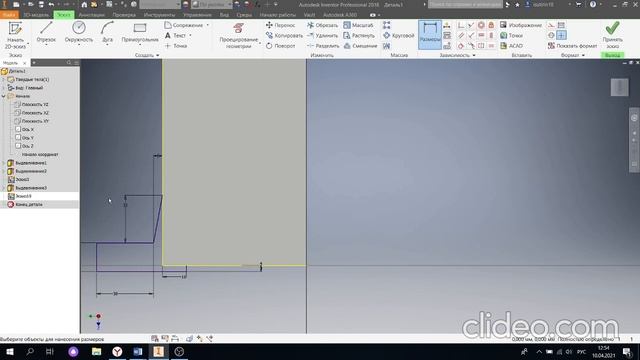Expand the Твердые тела(1) node

pos(4,80)
